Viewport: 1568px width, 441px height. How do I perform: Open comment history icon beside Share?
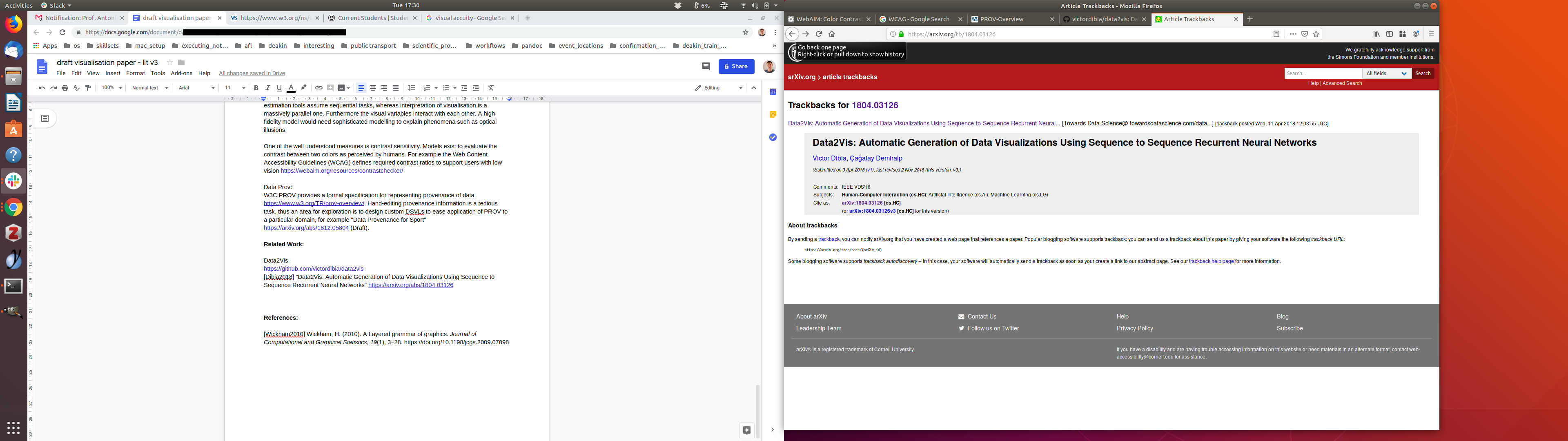click(706, 67)
